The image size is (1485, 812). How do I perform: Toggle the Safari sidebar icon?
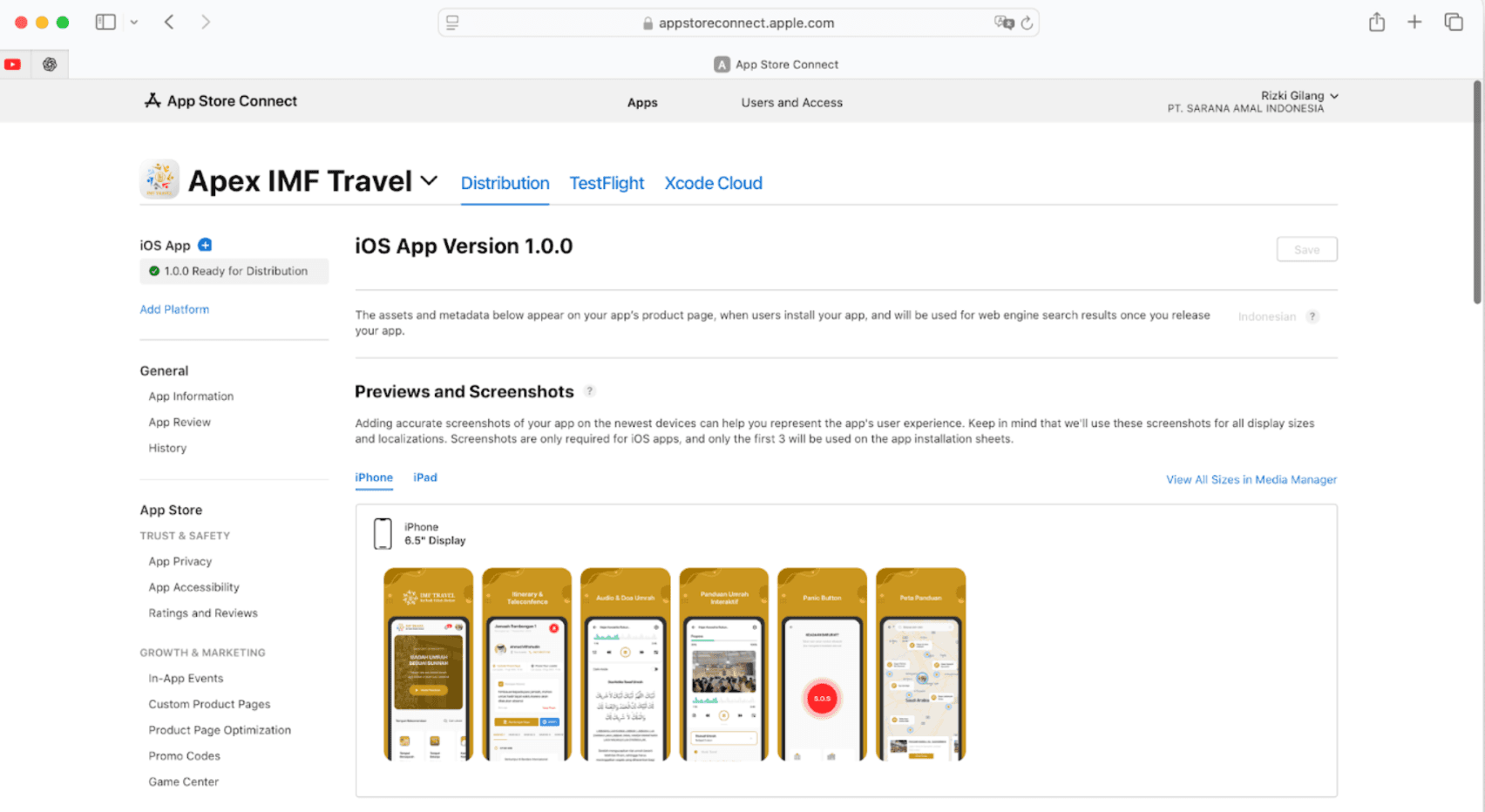coord(105,22)
